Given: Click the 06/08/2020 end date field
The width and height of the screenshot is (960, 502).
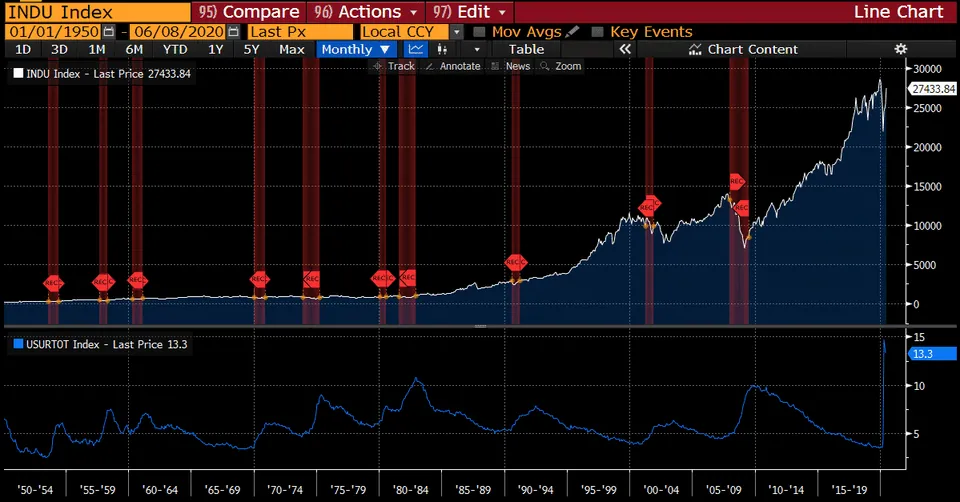Looking at the screenshot, I should click(178, 32).
